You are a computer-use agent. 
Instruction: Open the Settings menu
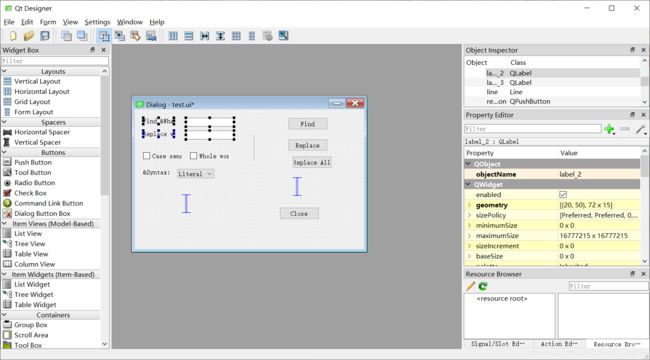(x=97, y=22)
